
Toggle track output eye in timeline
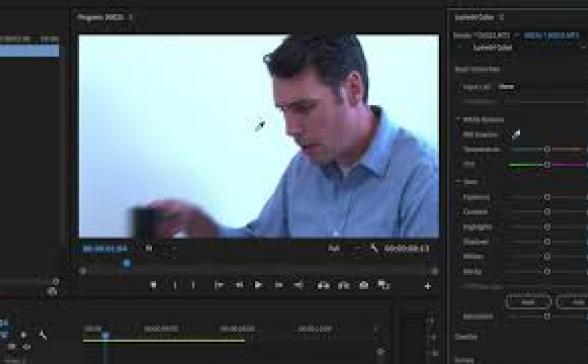26,347
